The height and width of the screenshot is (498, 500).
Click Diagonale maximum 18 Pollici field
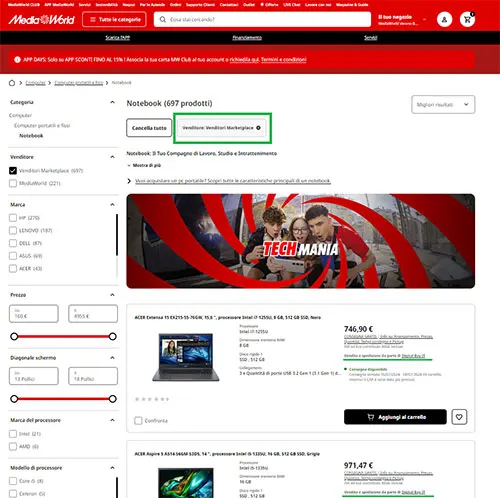coord(93,376)
